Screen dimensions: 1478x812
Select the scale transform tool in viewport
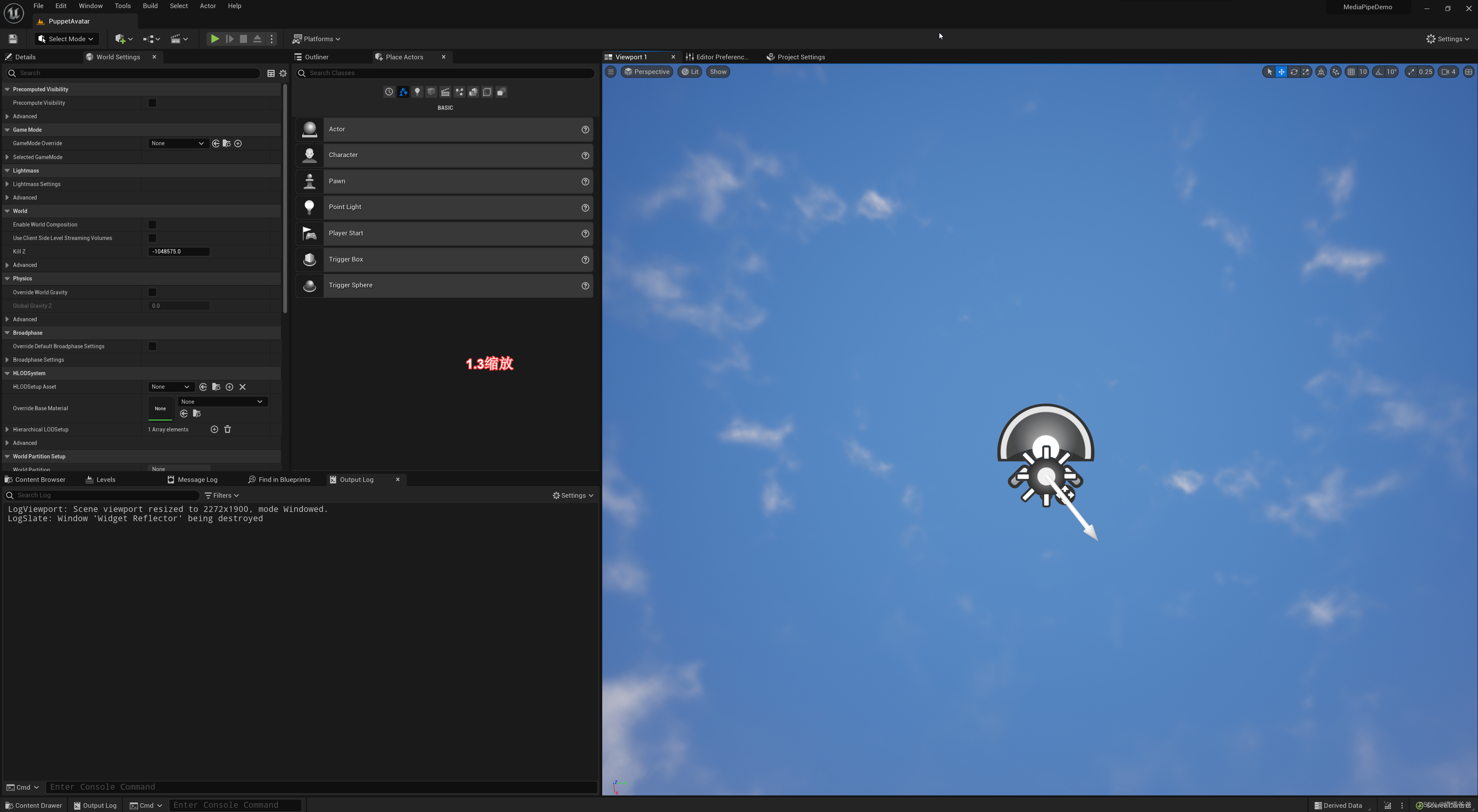[x=1306, y=72]
